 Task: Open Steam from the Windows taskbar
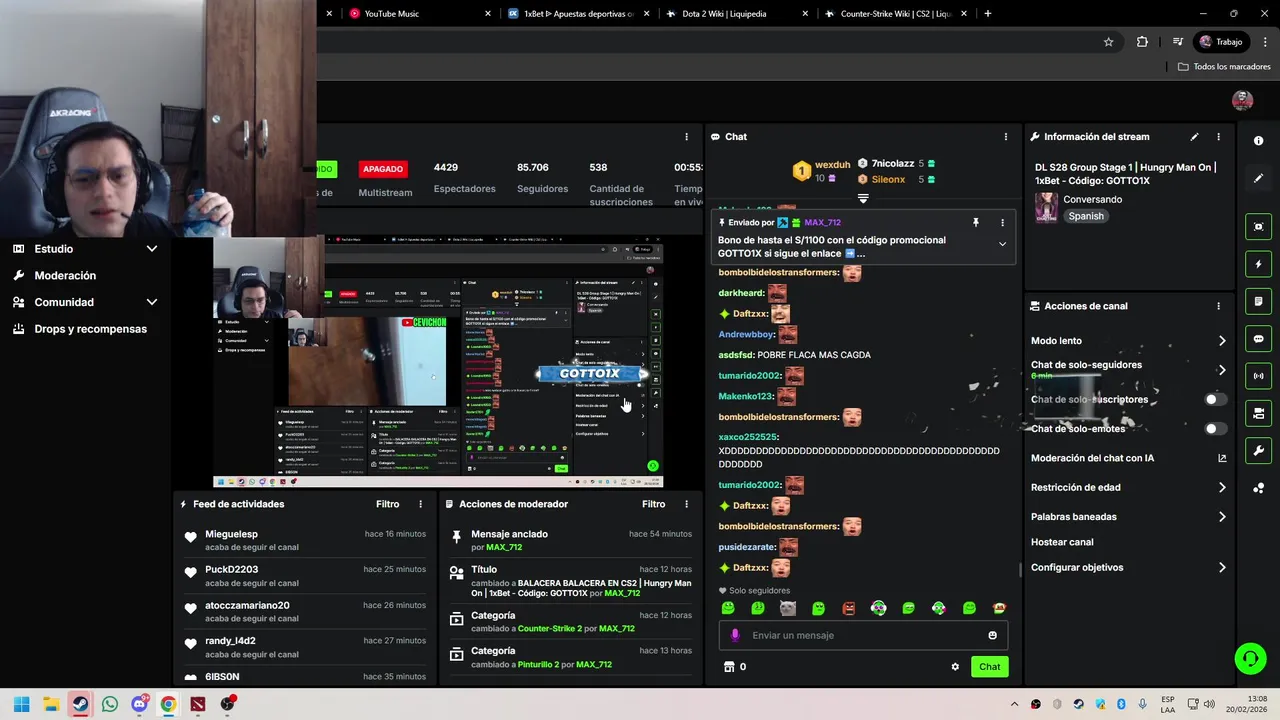coord(80,704)
